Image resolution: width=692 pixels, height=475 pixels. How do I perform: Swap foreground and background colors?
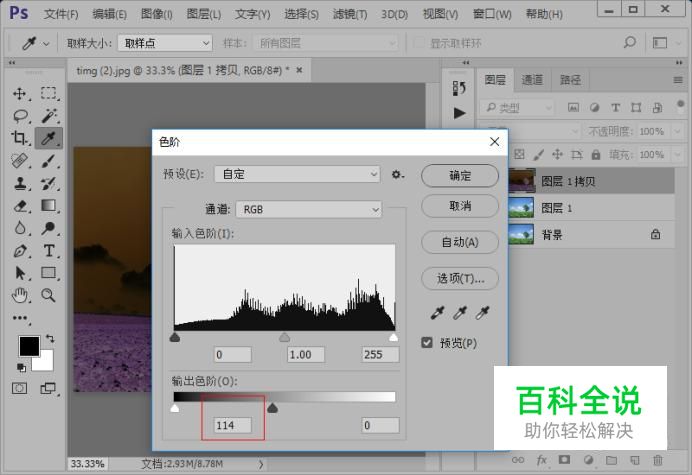50,339
